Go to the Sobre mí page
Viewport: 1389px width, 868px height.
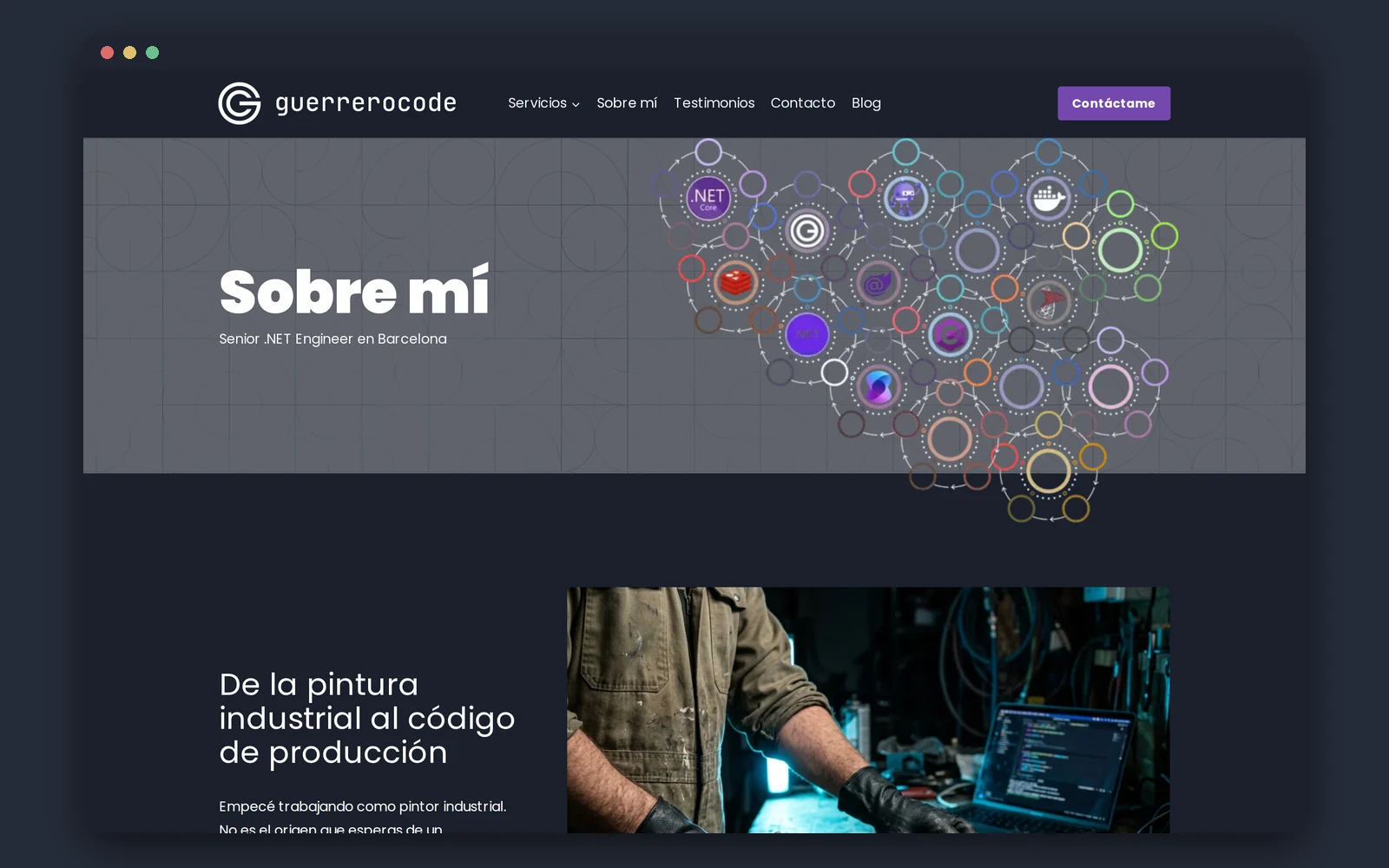tap(627, 103)
